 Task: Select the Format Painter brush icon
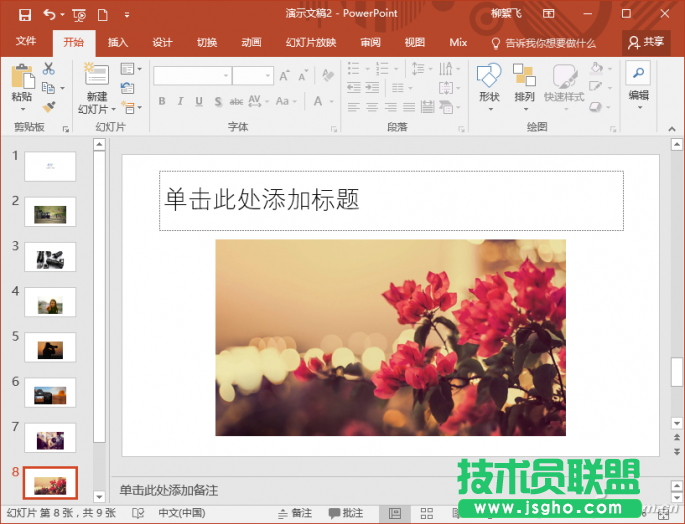48,106
